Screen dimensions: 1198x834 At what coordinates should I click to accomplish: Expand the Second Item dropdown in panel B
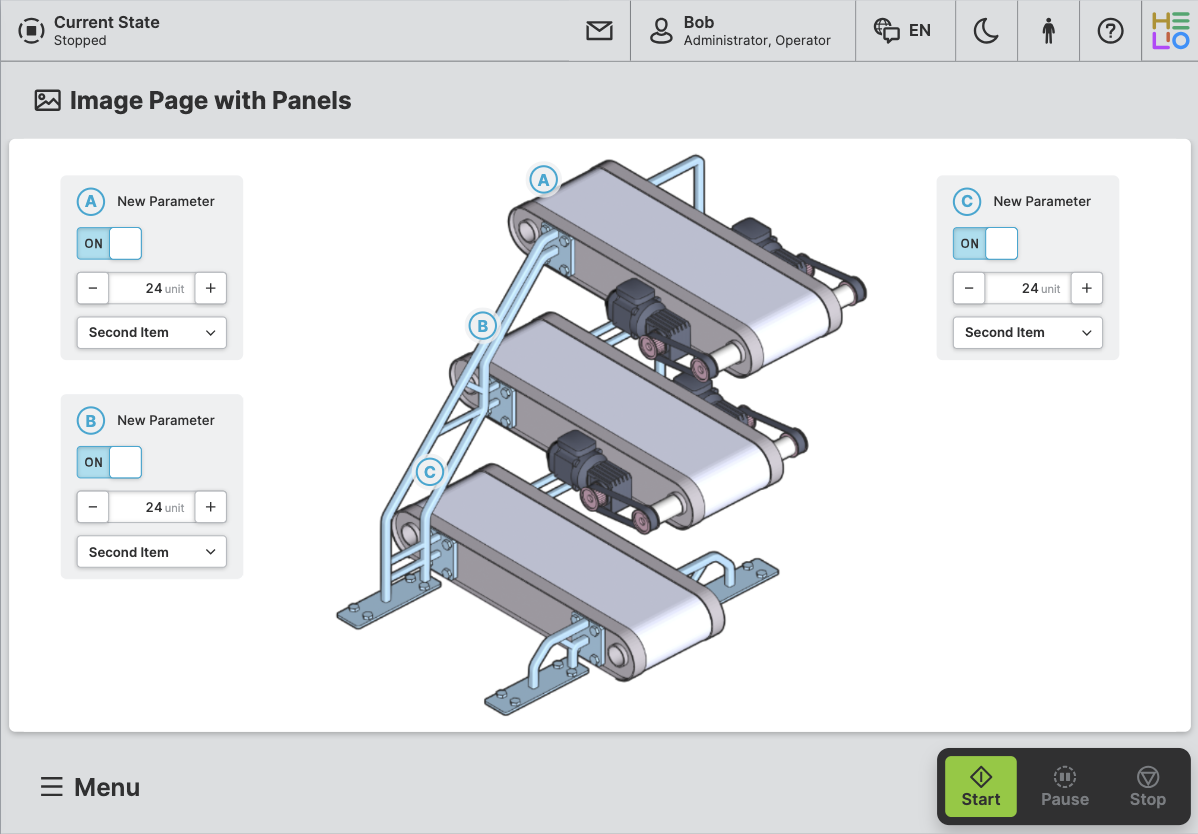[x=152, y=552]
